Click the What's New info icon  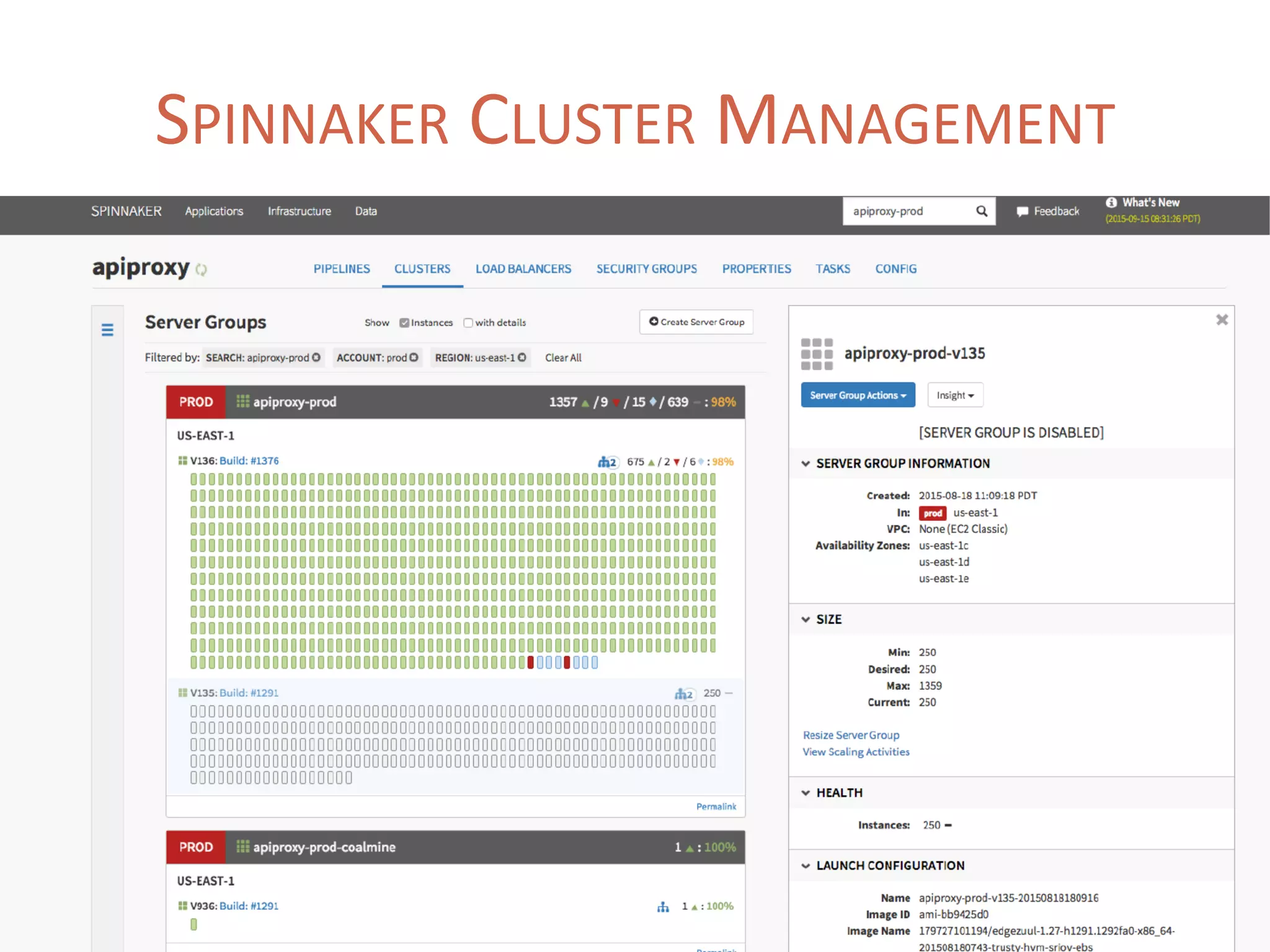tap(1111, 203)
